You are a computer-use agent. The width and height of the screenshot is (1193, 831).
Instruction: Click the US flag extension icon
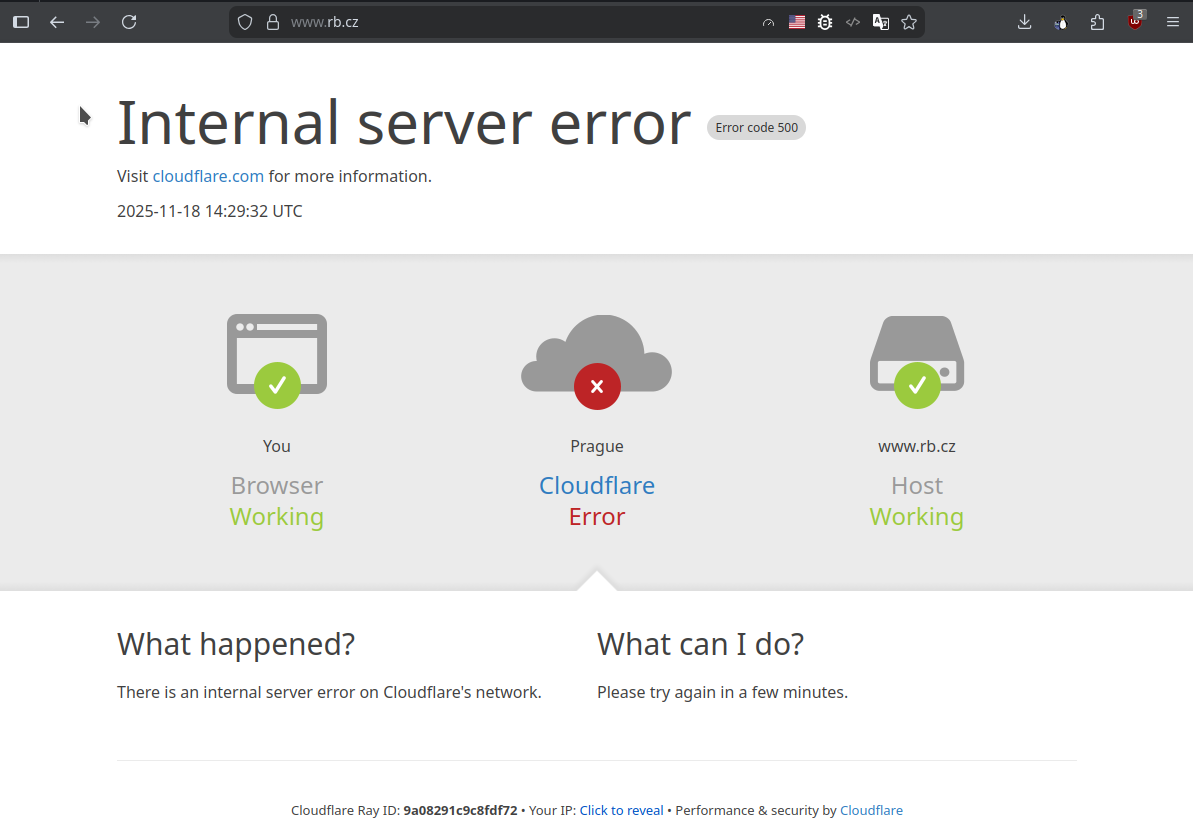click(x=797, y=22)
